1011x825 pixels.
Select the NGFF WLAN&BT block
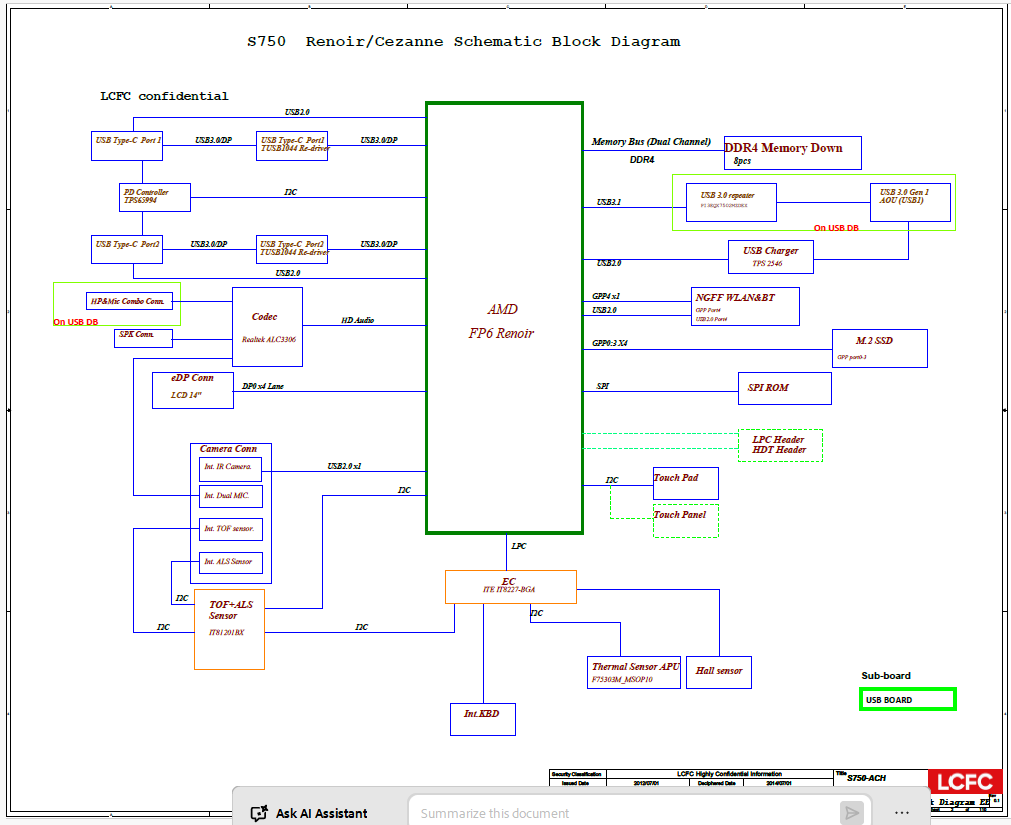(x=745, y=306)
